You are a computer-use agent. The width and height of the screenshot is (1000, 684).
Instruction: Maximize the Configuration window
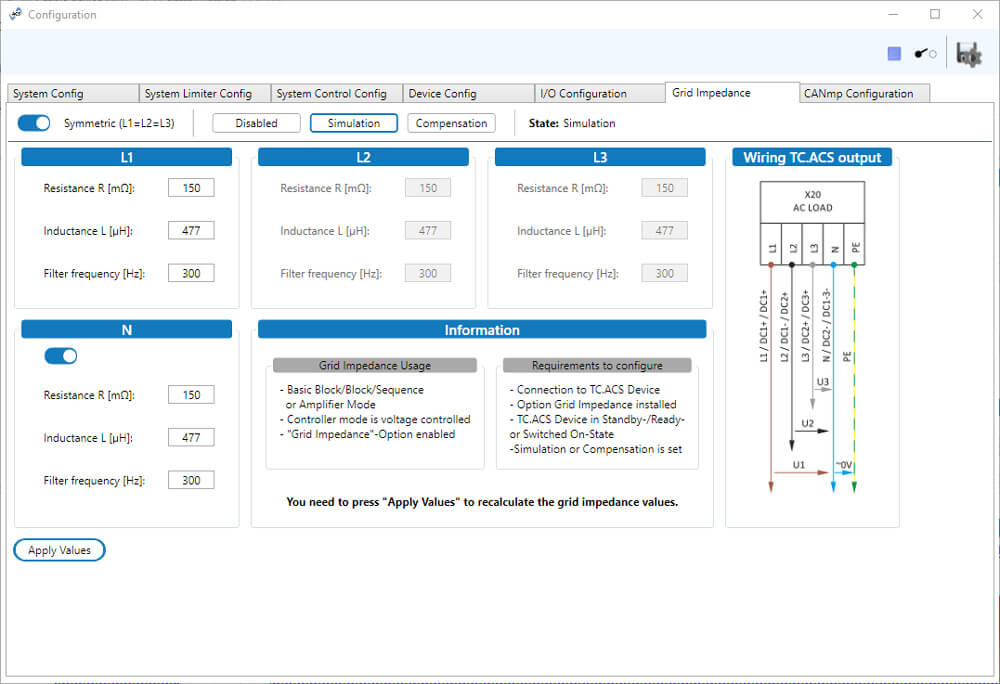pos(935,14)
